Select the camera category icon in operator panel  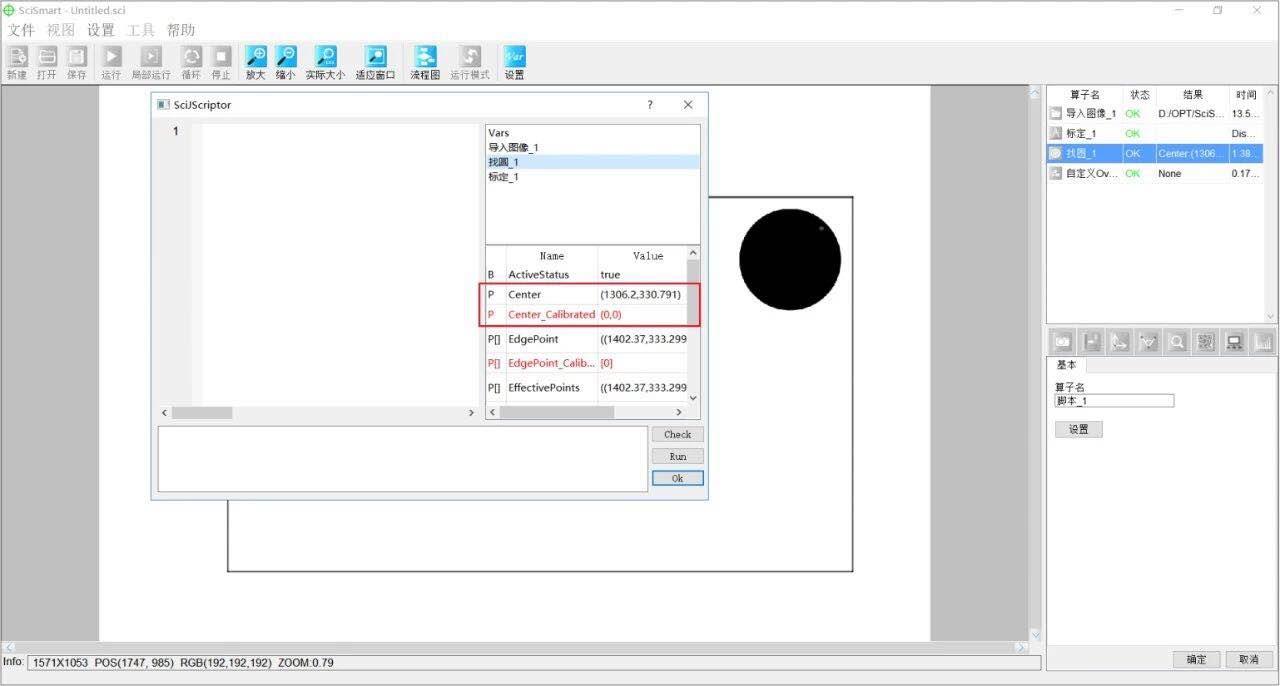(x=1063, y=342)
